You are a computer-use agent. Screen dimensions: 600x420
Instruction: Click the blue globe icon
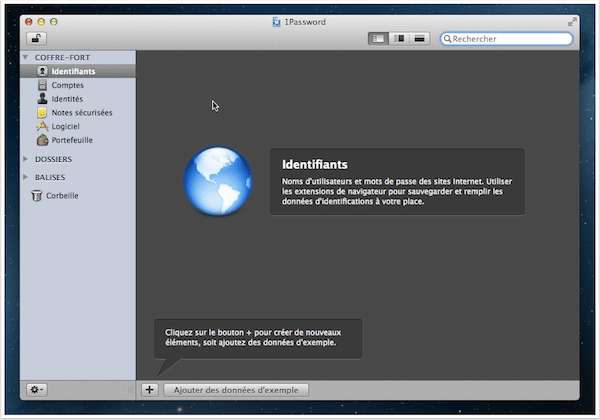[218, 181]
